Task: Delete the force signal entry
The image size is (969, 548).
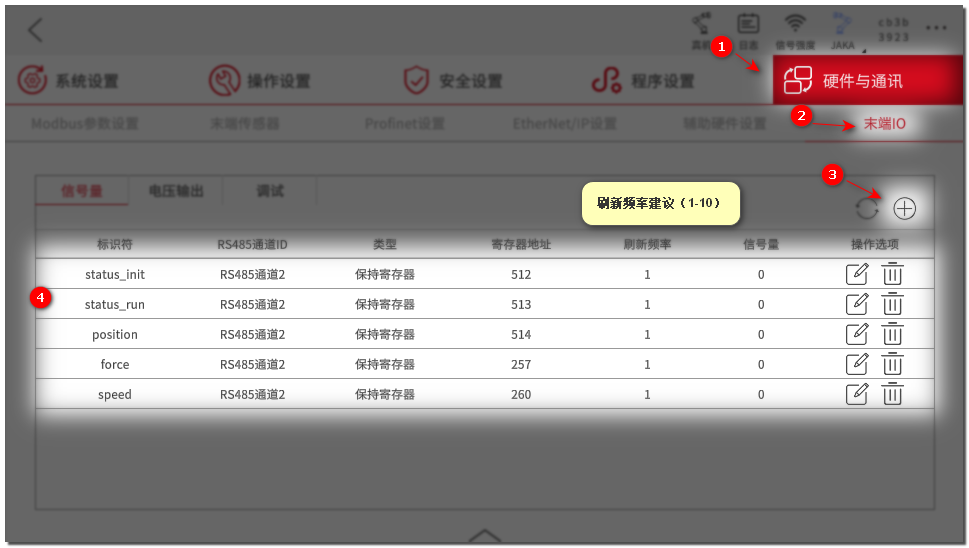Action: point(892,364)
